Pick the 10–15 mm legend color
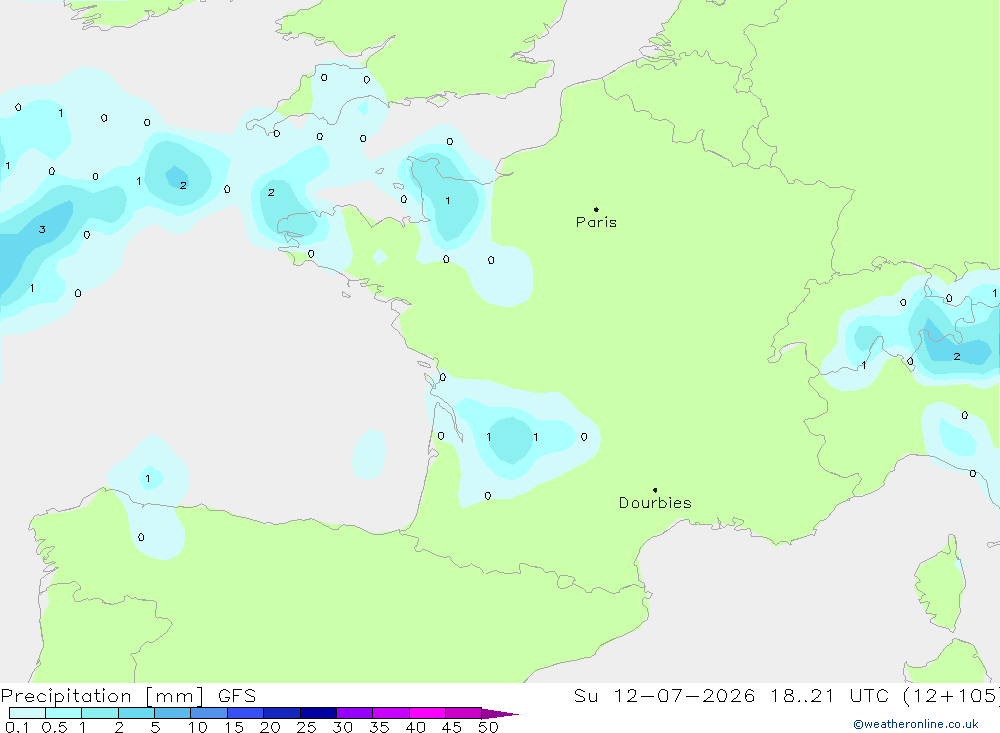 (209, 713)
